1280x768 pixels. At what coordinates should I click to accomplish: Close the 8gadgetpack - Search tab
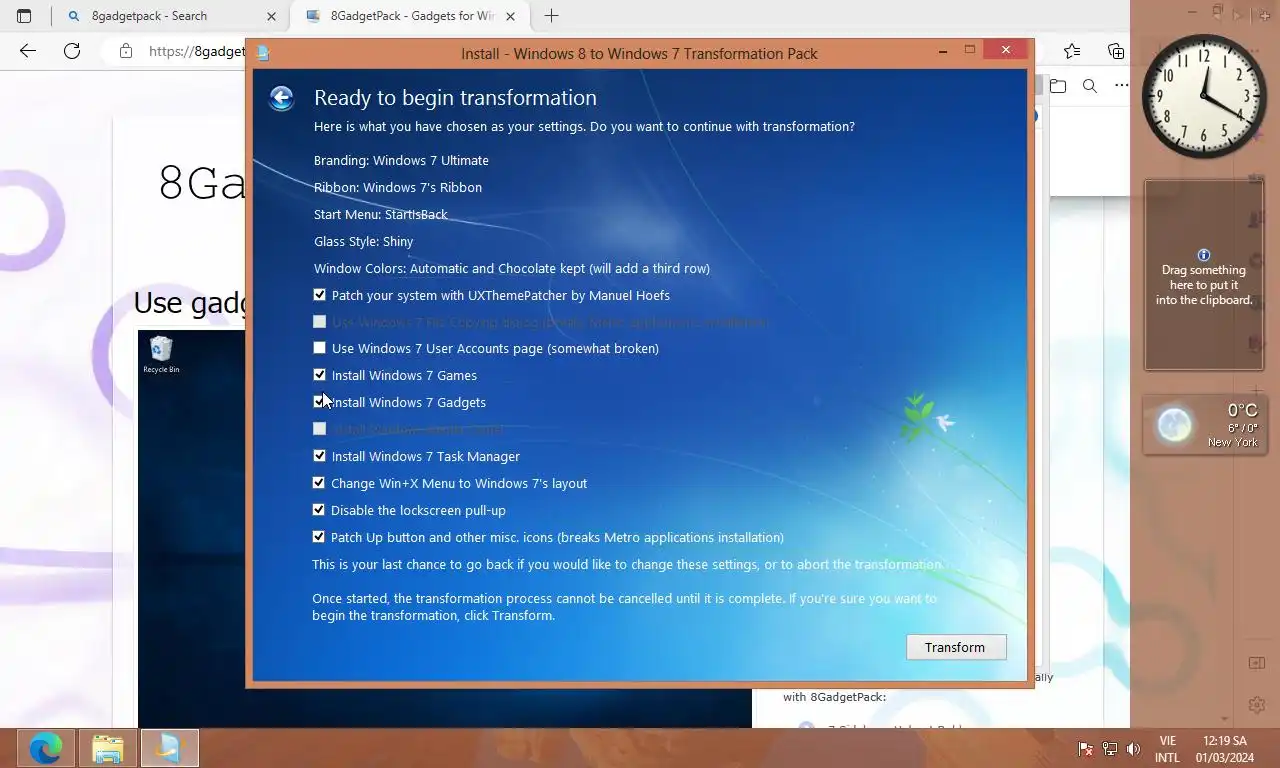[x=271, y=16]
